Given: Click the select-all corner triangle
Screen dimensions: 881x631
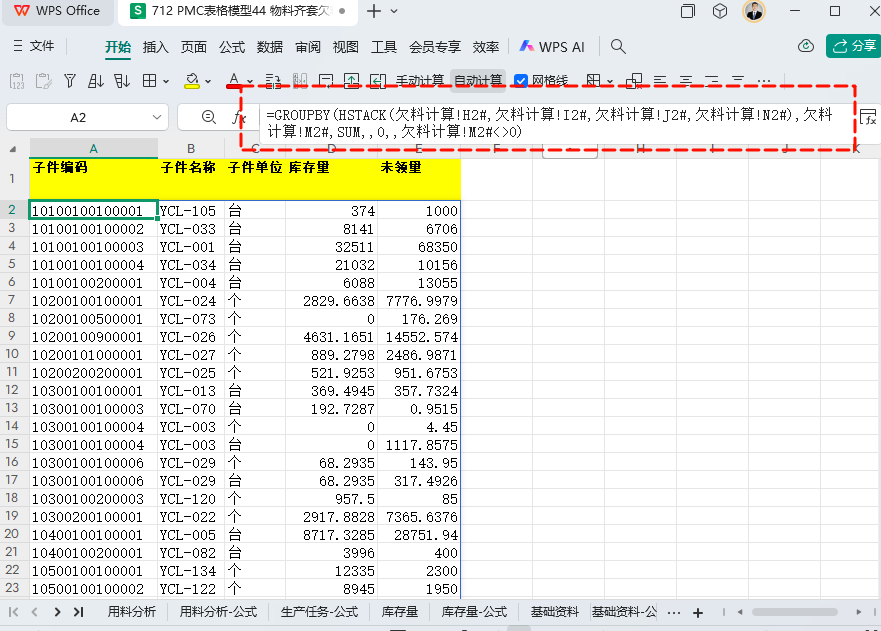Looking at the screenshot, I should [13, 149].
